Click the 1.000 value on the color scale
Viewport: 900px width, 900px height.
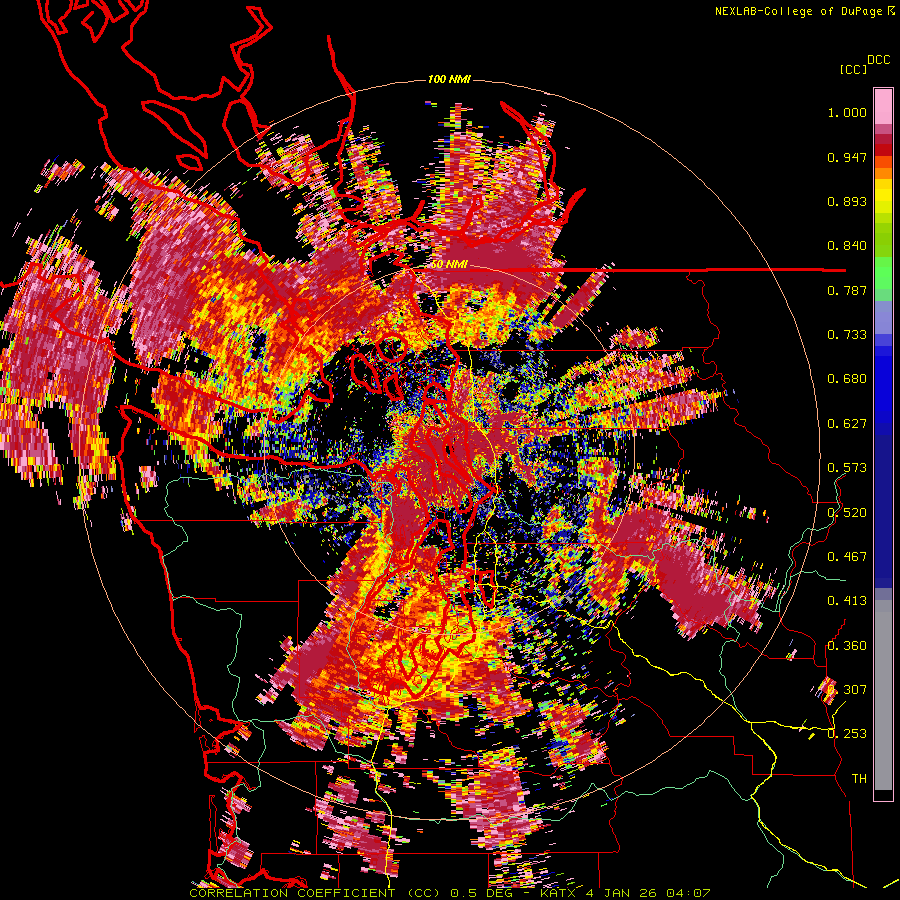847,112
